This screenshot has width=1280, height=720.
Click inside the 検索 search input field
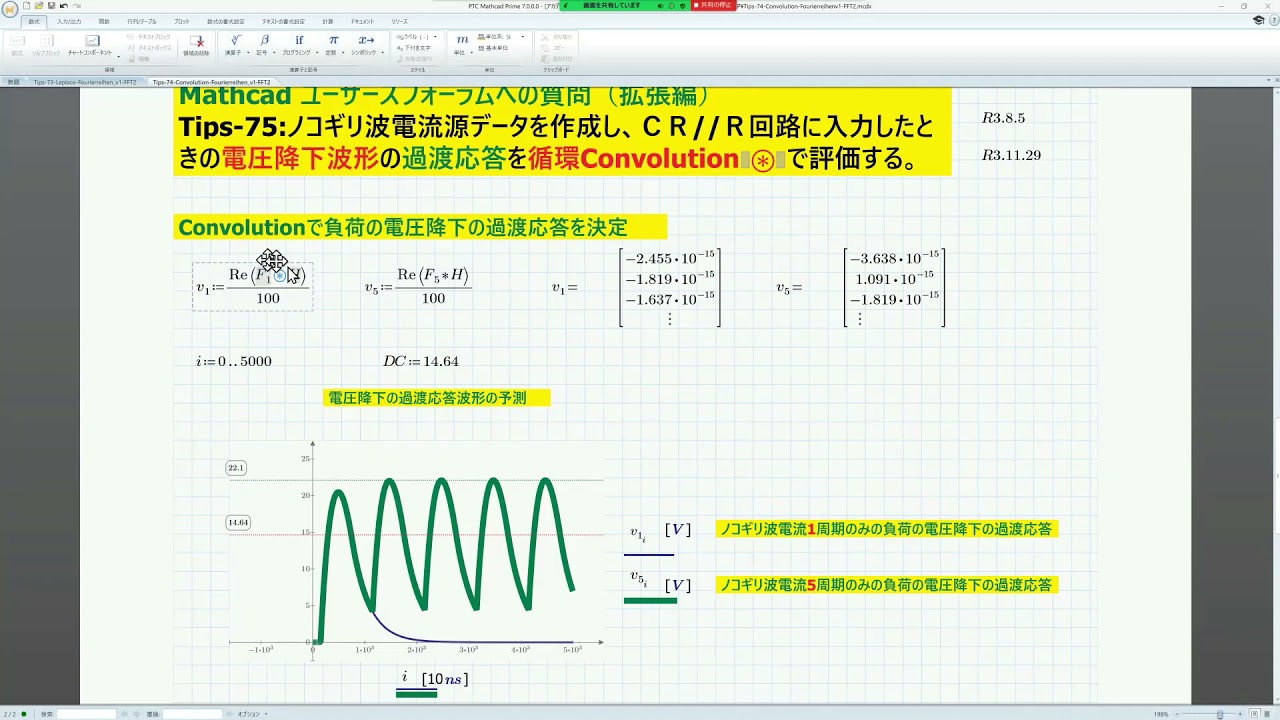click(86, 714)
